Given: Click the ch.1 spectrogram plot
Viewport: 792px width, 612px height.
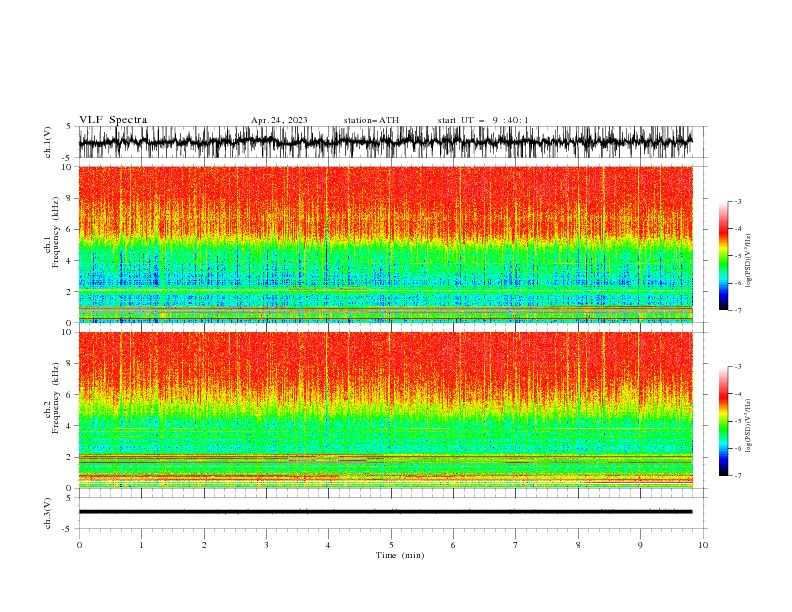Looking at the screenshot, I should (x=385, y=244).
